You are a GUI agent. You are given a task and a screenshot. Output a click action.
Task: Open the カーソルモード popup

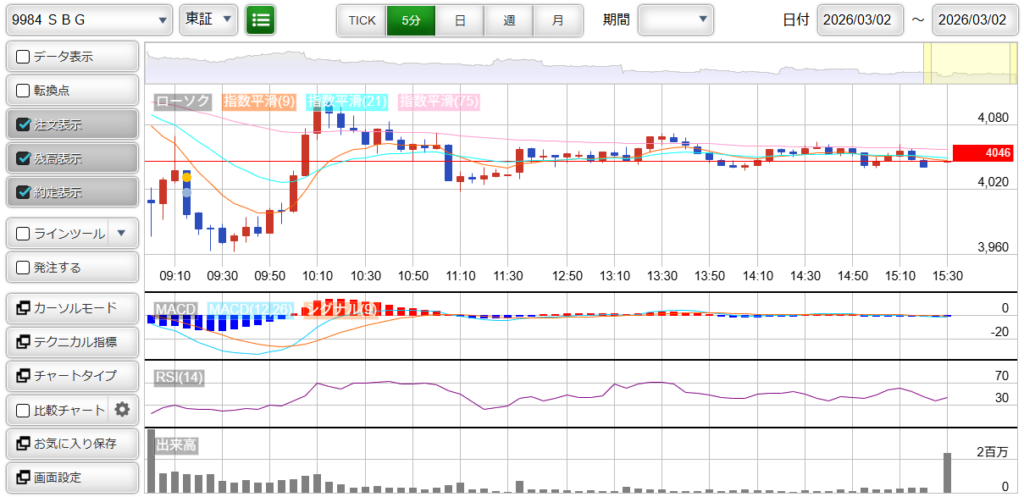pos(71,308)
